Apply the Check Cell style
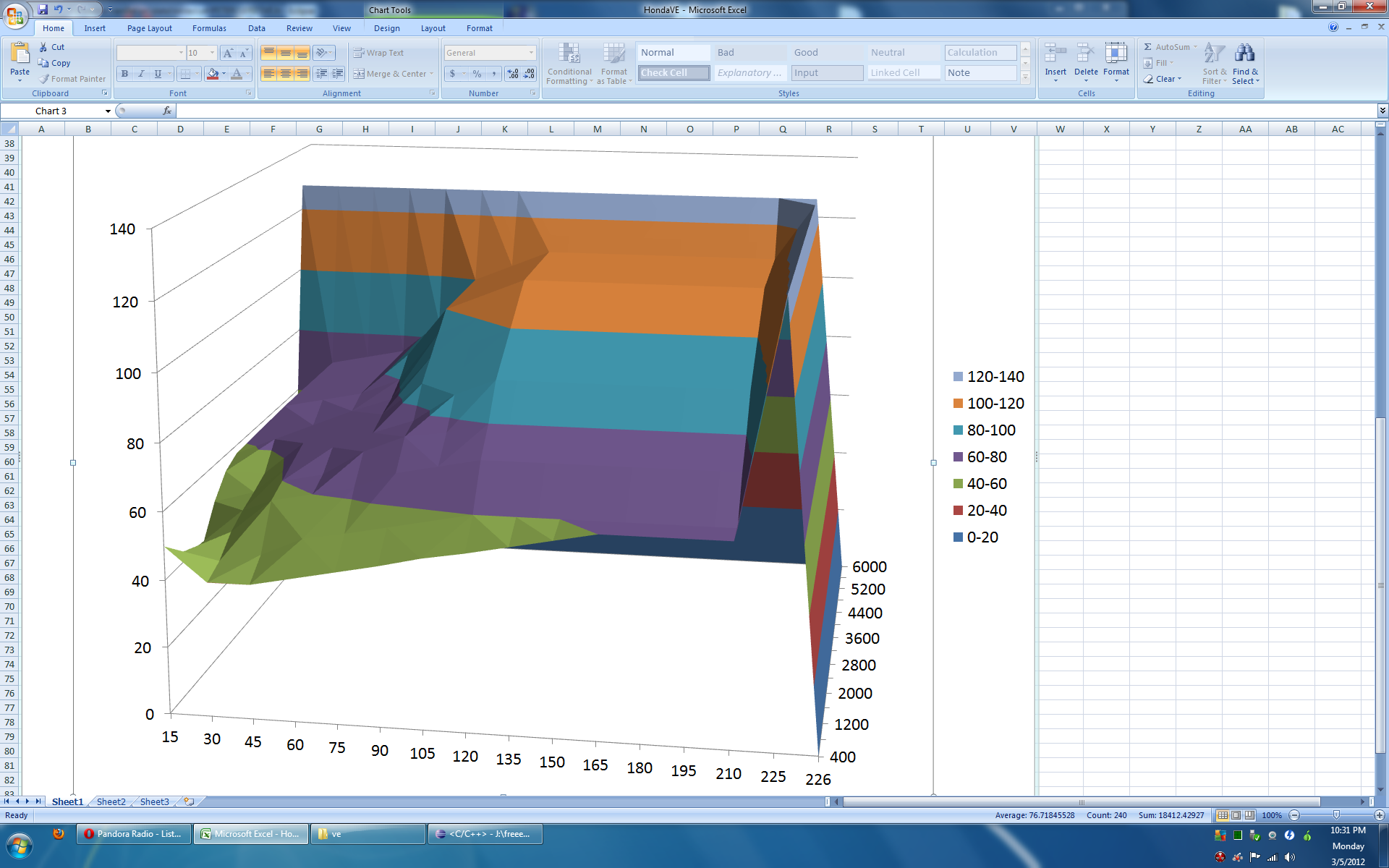 tap(674, 73)
